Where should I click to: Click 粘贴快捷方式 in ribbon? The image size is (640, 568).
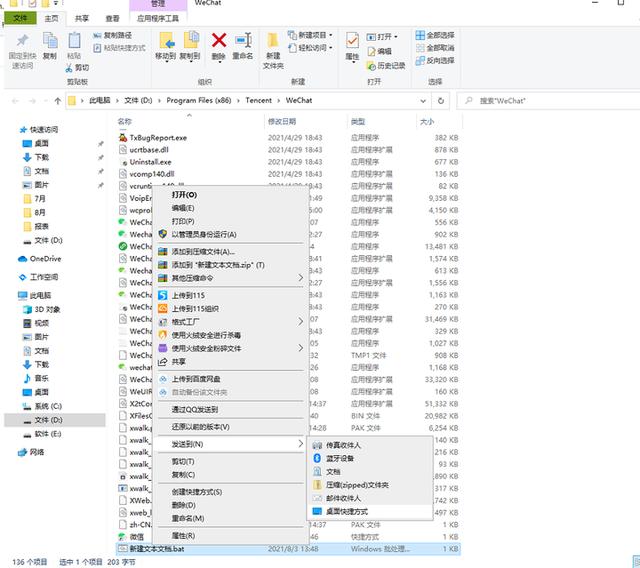(119, 48)
